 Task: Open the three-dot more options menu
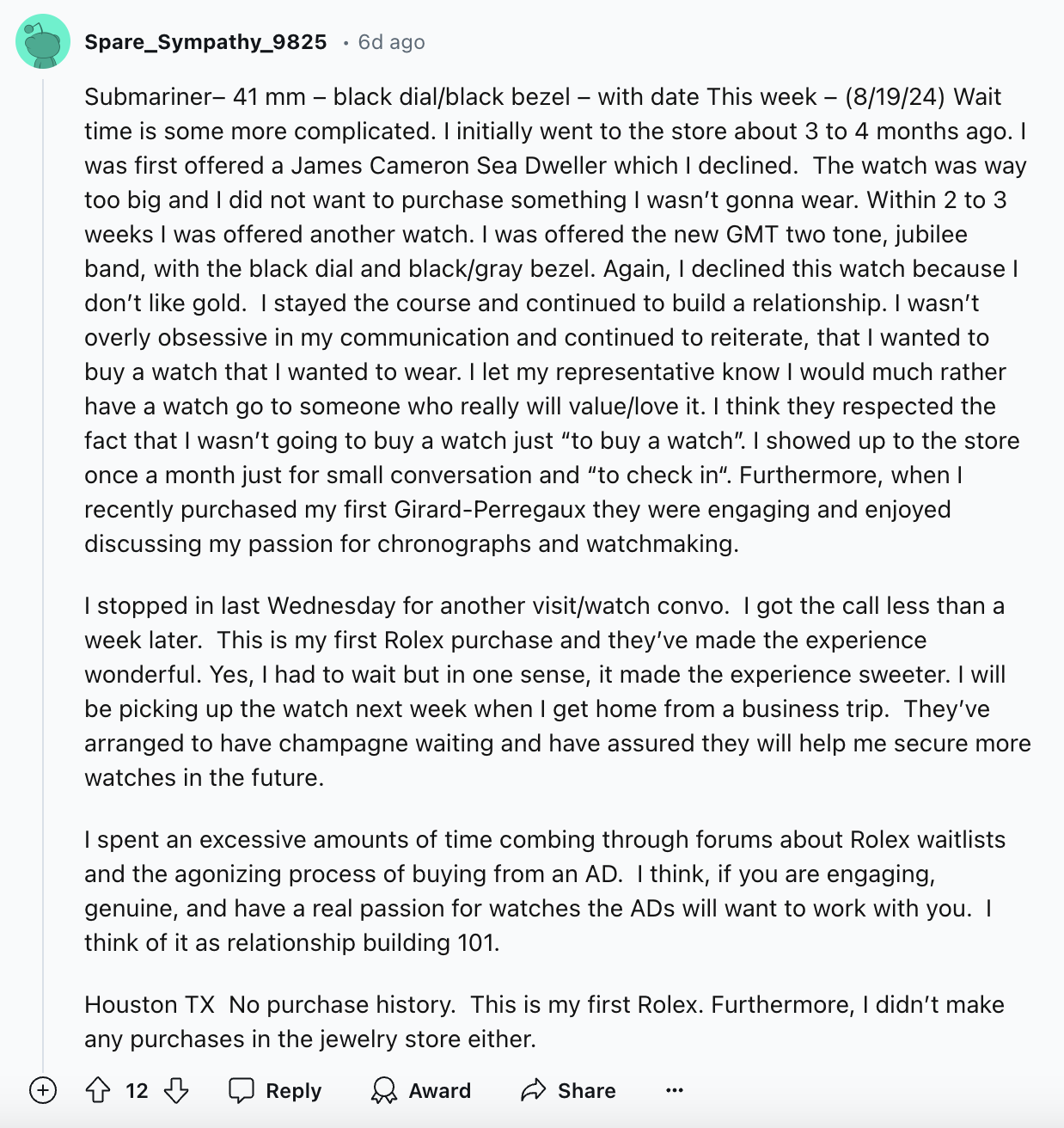pos(675,1090)
